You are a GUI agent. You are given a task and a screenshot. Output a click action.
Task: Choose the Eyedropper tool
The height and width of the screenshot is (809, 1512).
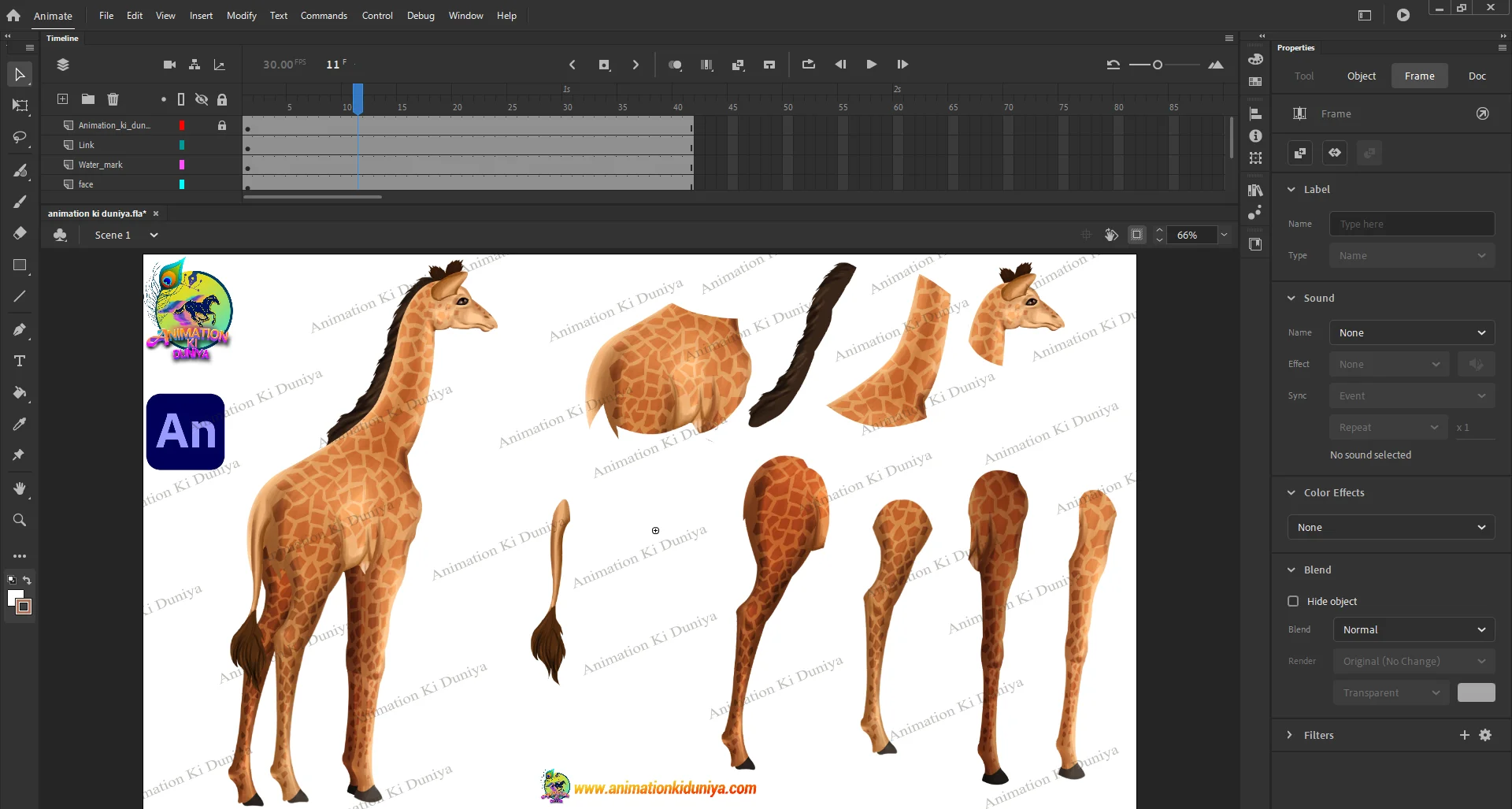20,424
